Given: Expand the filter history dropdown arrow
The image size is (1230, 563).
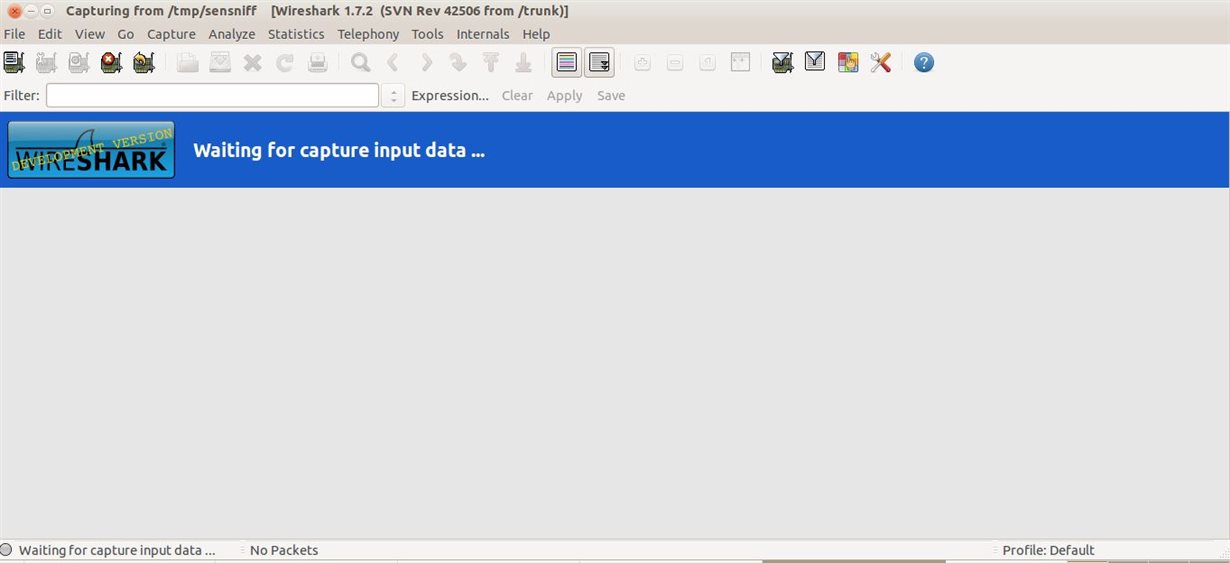Looking at the screenshot, I should click(394, 96).
